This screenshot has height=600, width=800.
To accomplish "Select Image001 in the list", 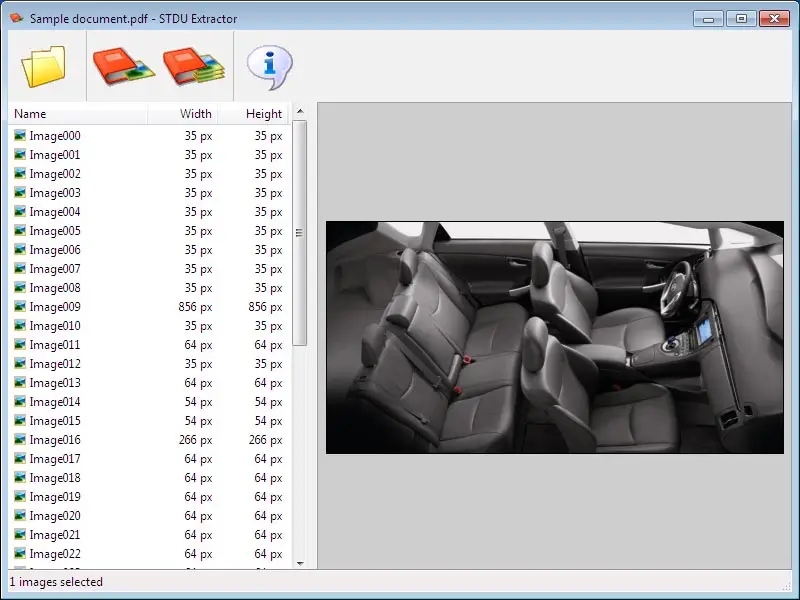I will pos(149,155).
